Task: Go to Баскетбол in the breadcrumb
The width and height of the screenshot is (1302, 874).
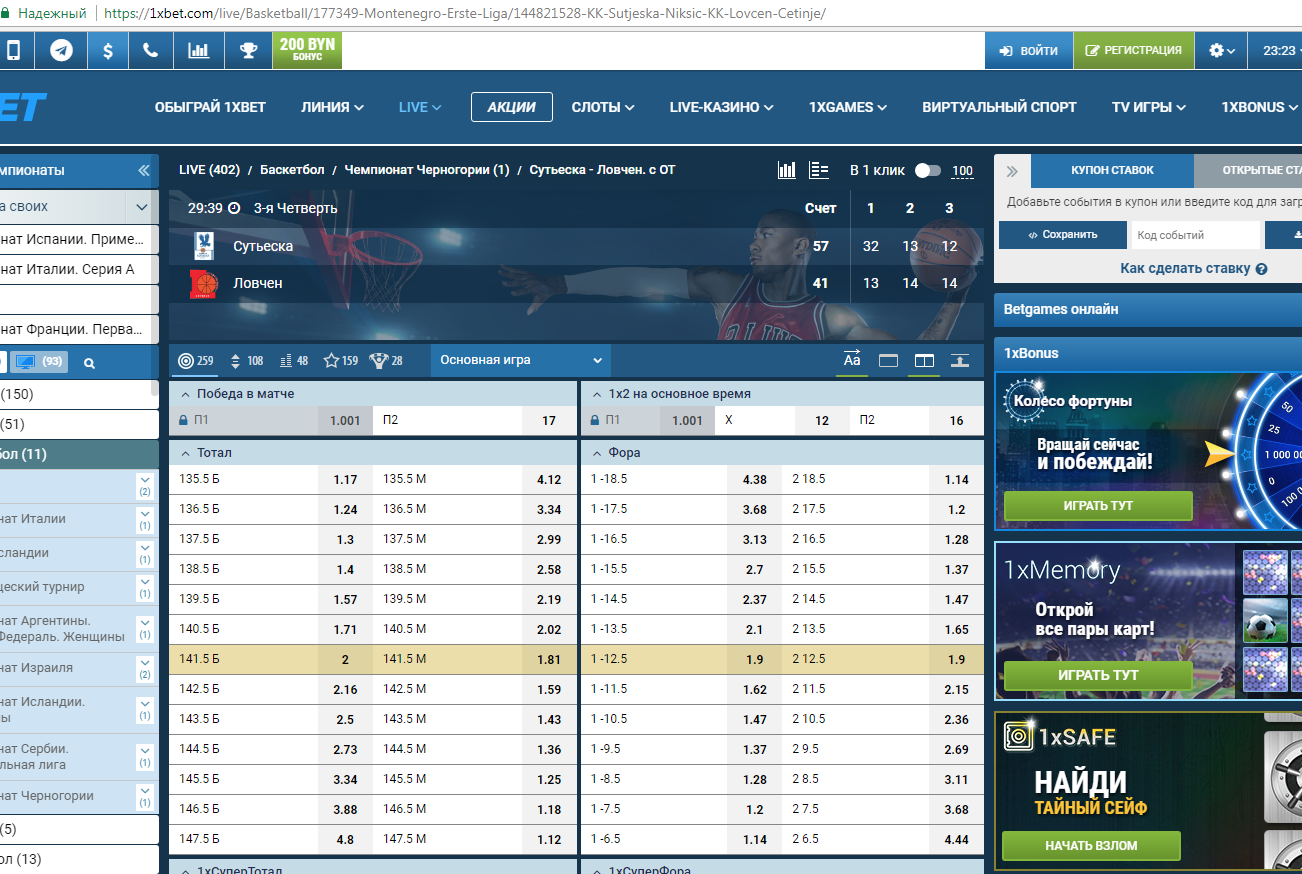Action: [x=292, y=170]
